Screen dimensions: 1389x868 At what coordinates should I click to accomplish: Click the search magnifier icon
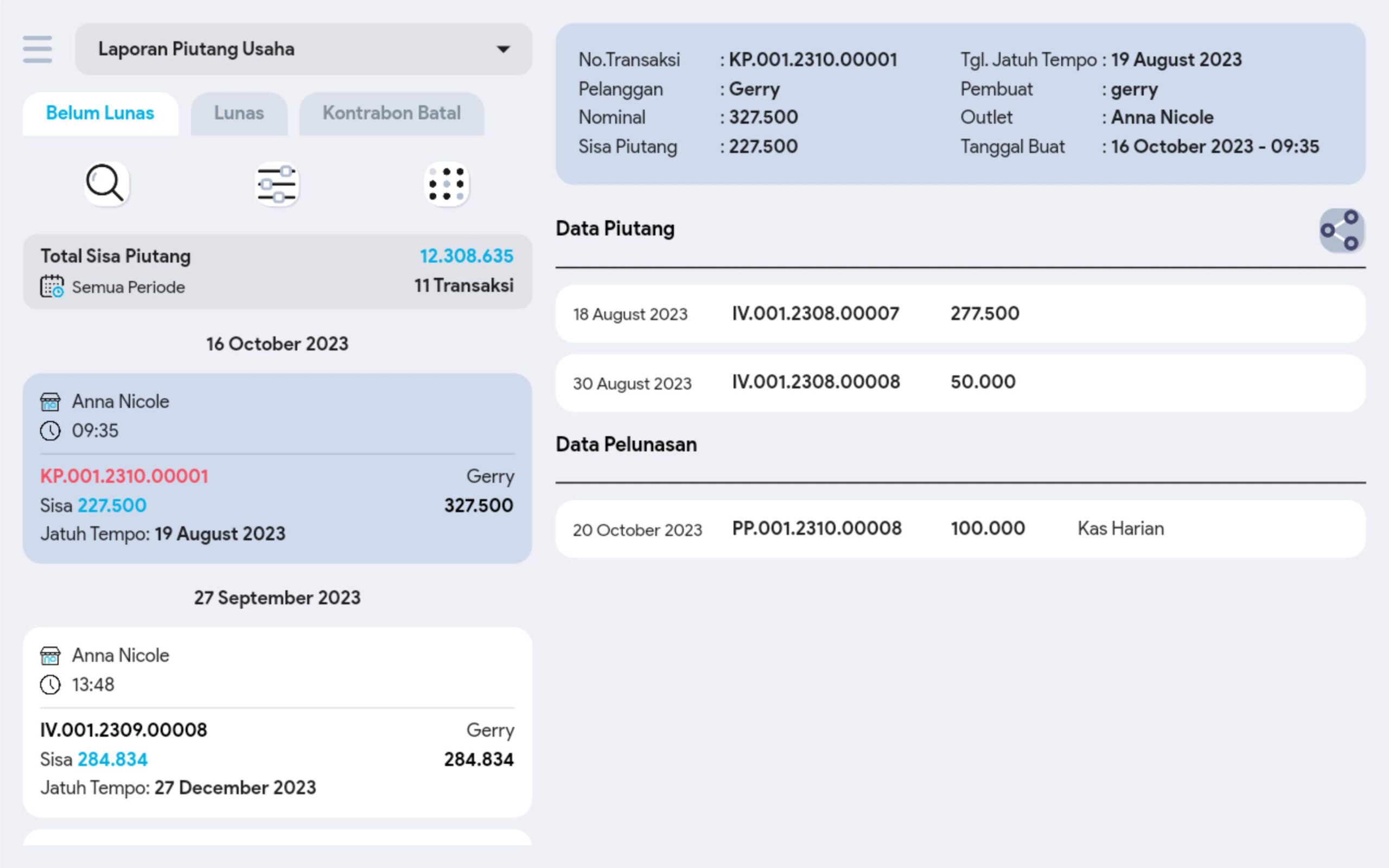point(106,184)
